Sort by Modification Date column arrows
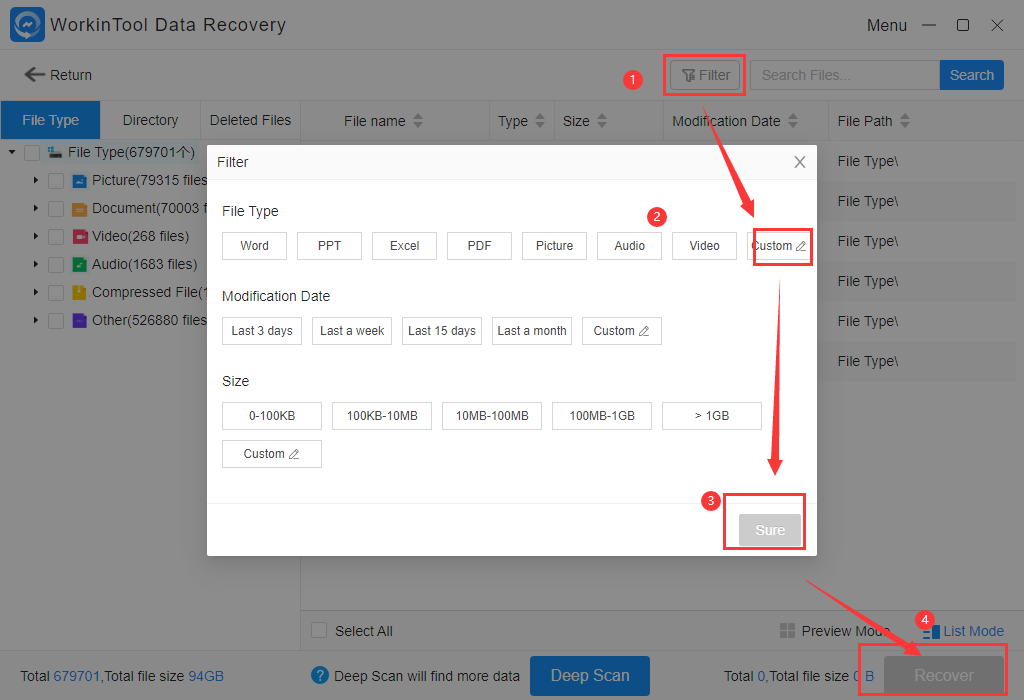1024x700 pixels. [x=793, y=121]
